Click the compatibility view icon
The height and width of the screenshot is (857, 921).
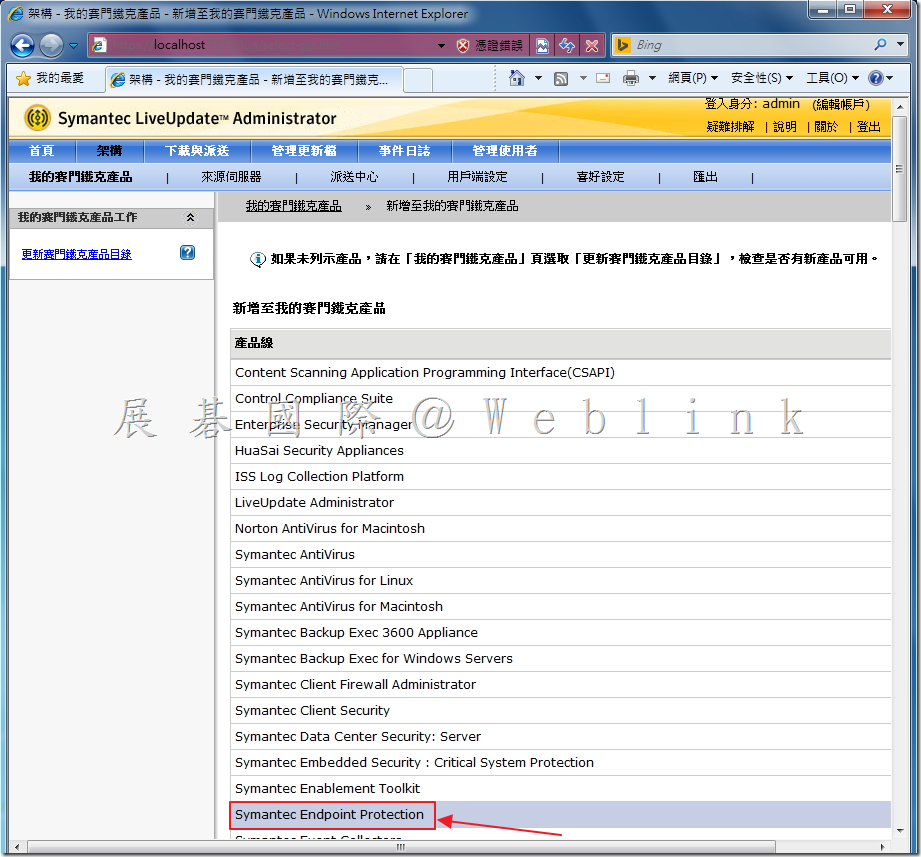(542, 45)
